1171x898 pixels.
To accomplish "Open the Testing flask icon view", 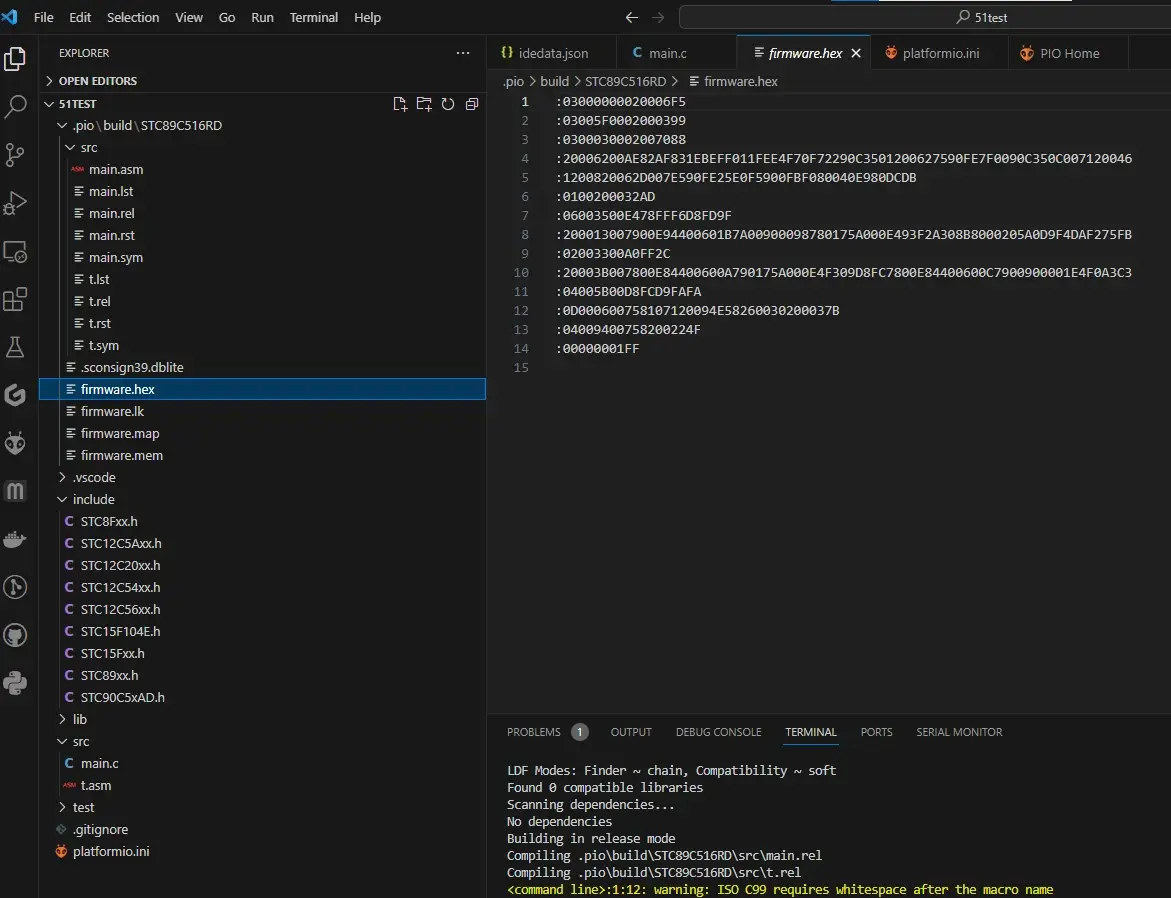I will [15, 347].
